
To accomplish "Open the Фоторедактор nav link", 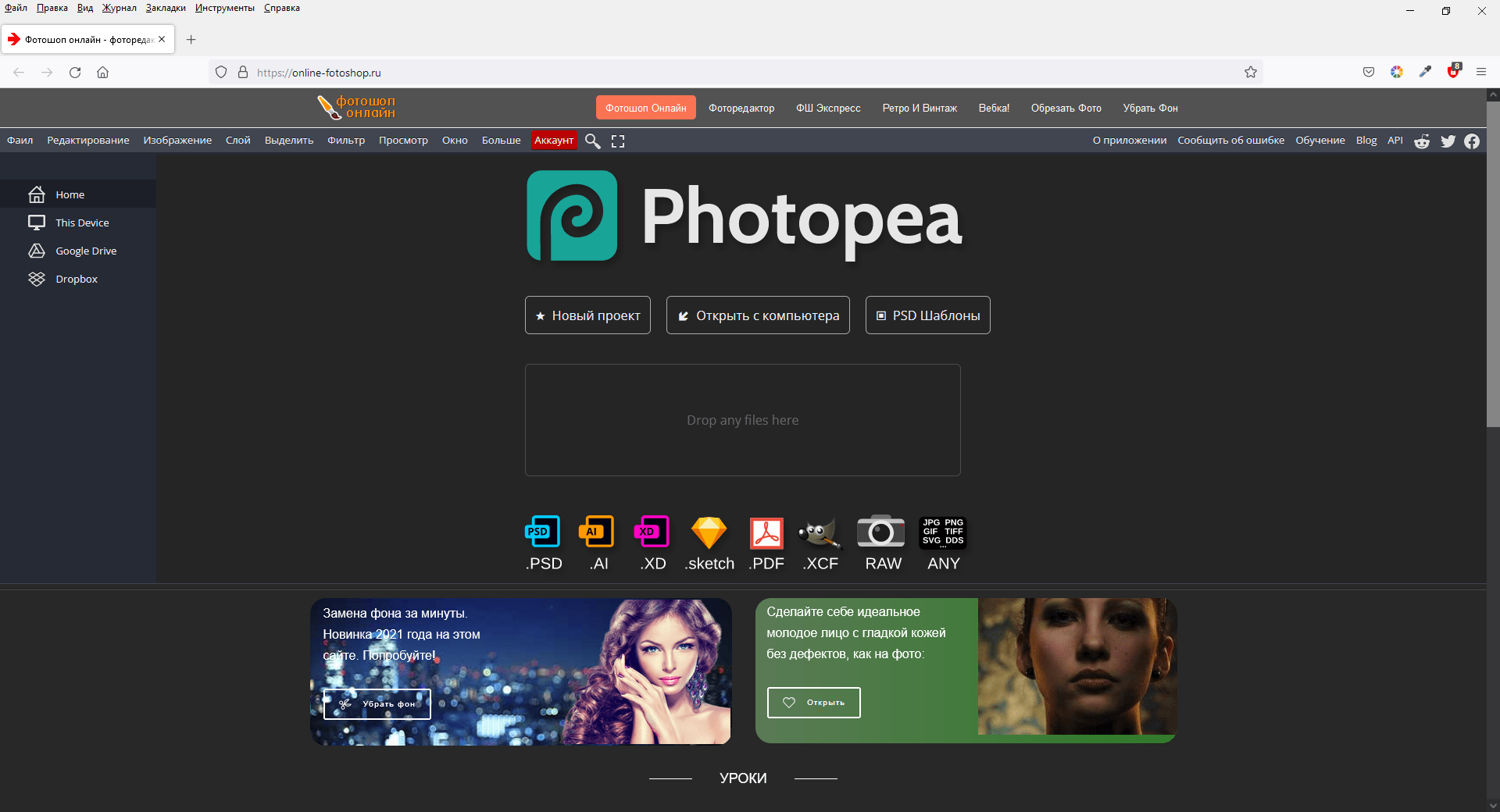I will point(741,108).
